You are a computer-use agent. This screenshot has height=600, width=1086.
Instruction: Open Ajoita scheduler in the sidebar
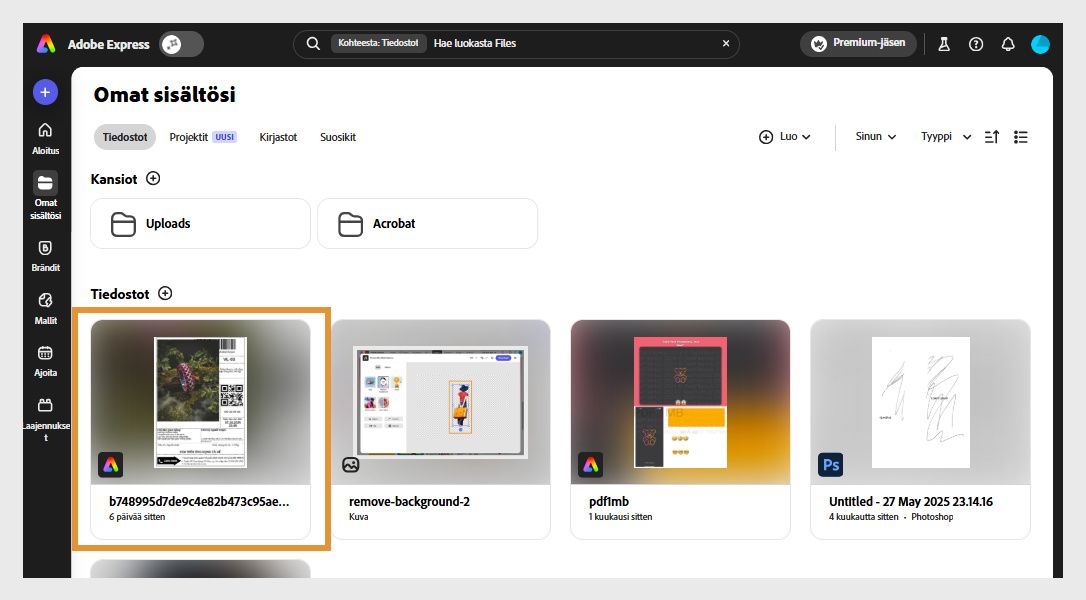[45, 360]
